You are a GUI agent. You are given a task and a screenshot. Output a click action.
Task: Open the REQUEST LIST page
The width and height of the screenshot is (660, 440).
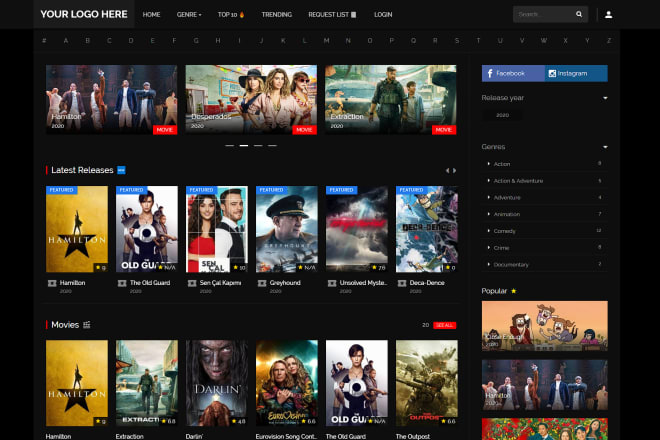[x=332, y=14]
